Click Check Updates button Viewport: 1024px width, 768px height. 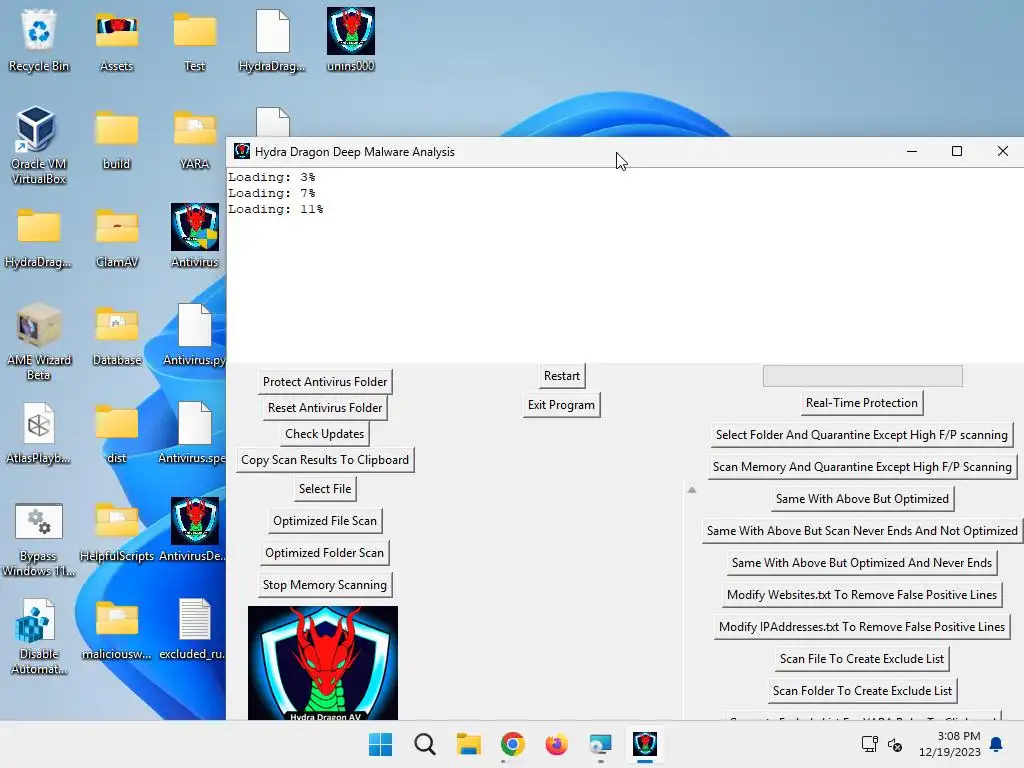[325, 434]
